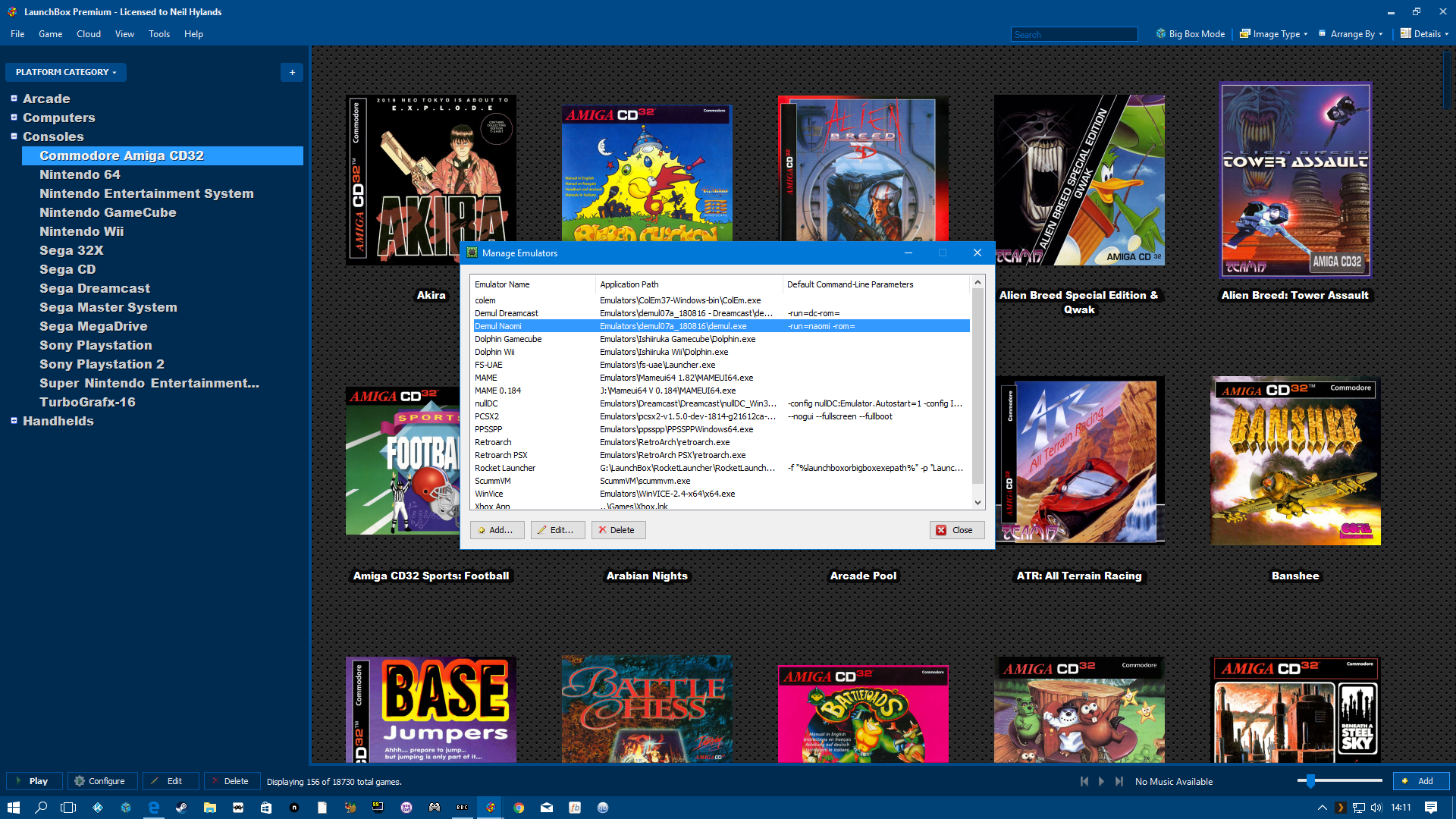The height and width of the screenshot is (819, 1456).
Task: Open the Windows Start menu
Action: 14,808
